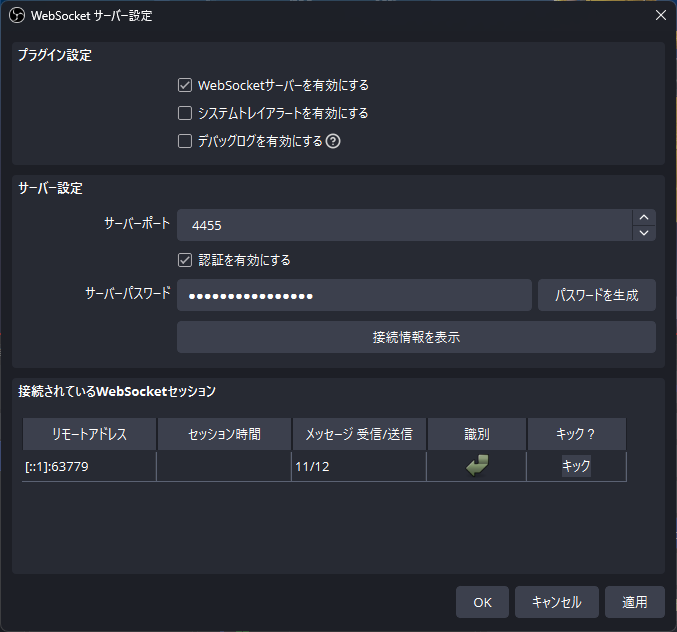Confirm with the OK button
677x632 pixels.
click(482, 602)
